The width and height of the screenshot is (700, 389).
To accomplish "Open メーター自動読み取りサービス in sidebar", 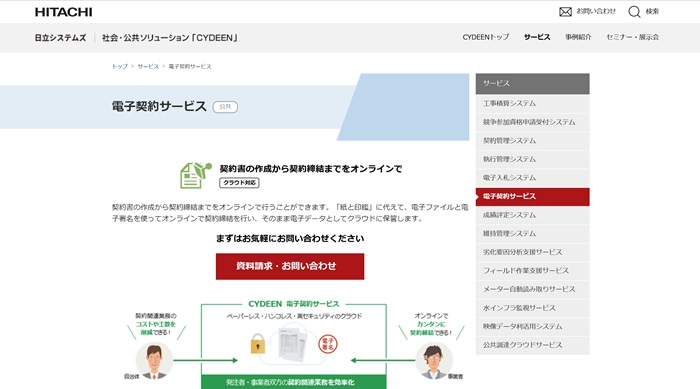I will click(x=533, y=289).
